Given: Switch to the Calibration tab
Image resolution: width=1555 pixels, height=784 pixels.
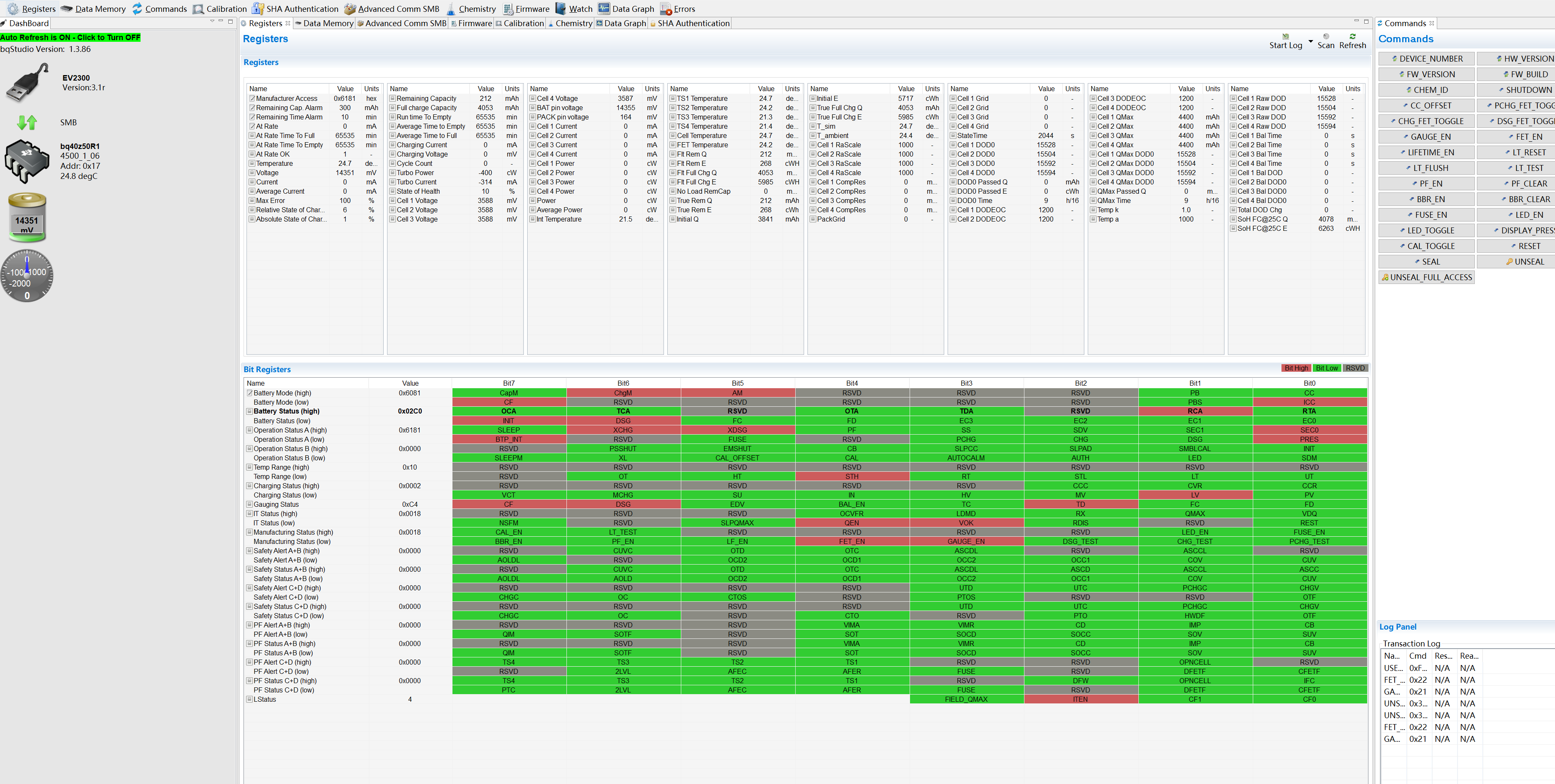Looking at the screenshot, I should point(523,24).
